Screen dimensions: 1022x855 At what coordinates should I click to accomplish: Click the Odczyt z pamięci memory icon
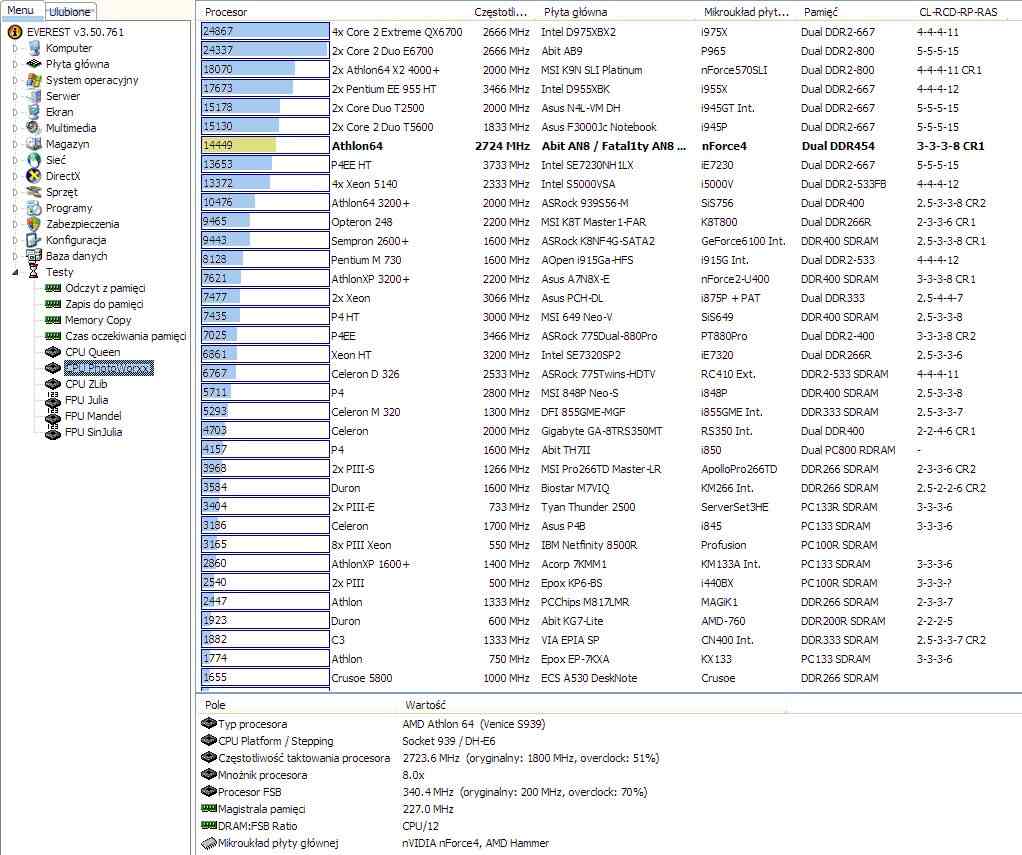[53, 288]
